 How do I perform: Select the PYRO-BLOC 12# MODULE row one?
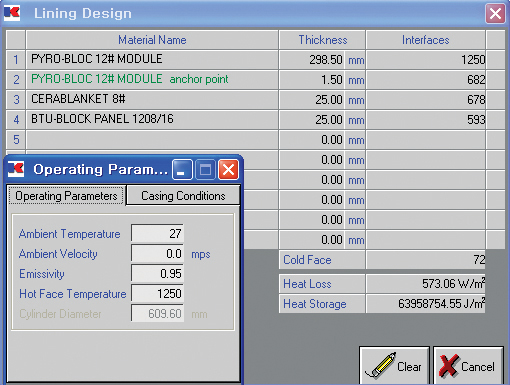(x=152, y=59)
